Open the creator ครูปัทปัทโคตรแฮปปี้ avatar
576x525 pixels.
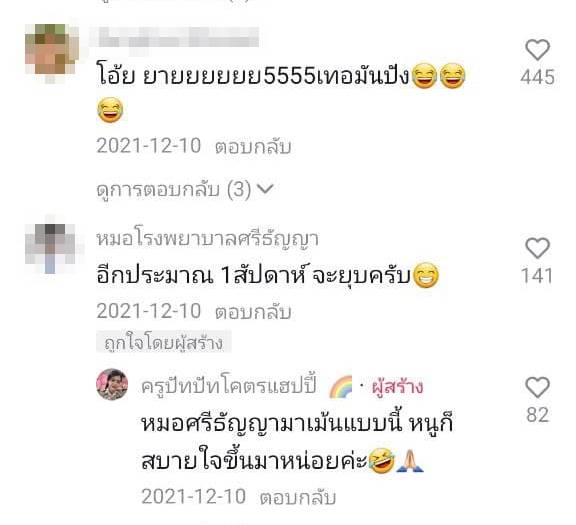click(x=112, y=384)
